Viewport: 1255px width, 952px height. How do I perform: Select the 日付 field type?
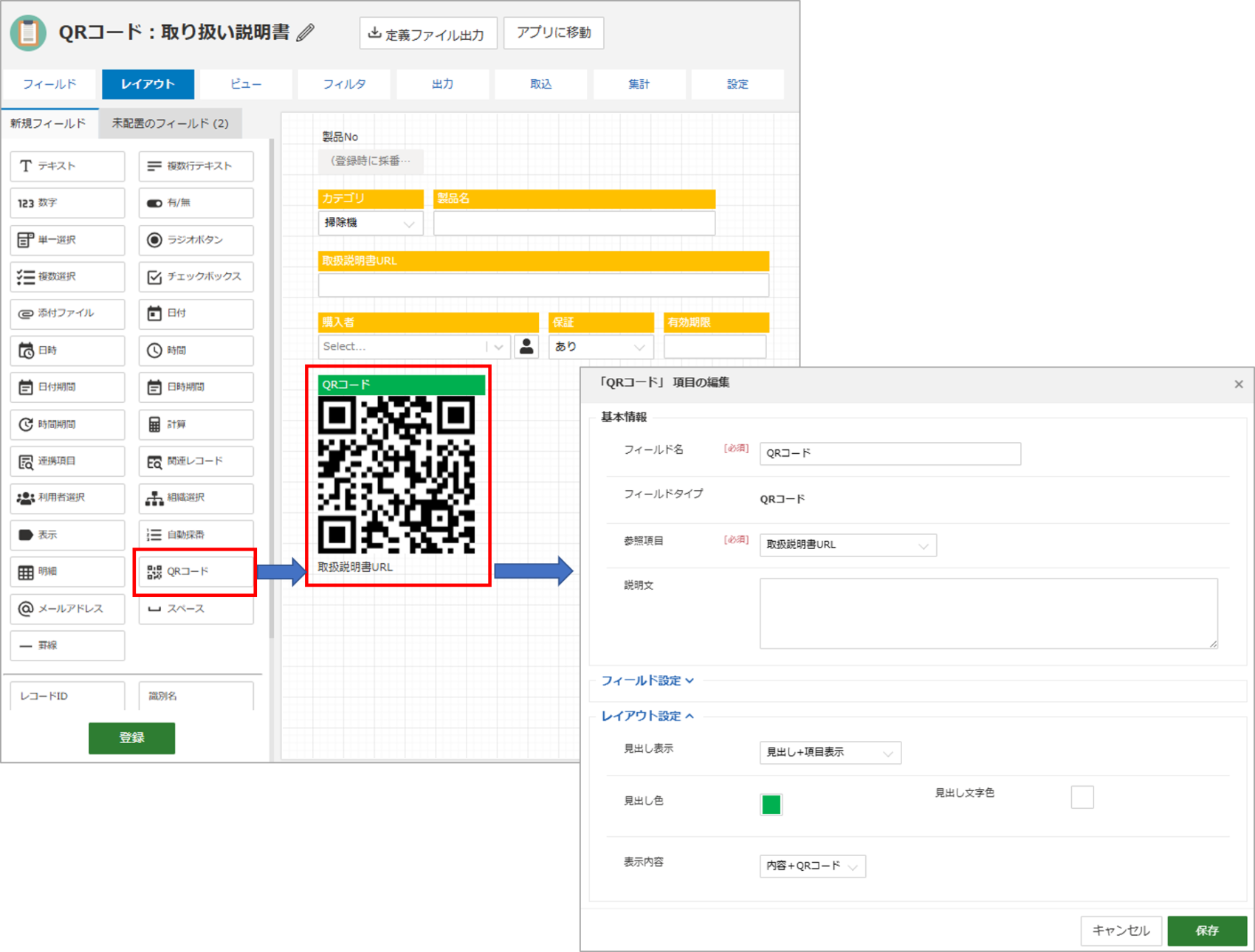[x=196, y=314]
